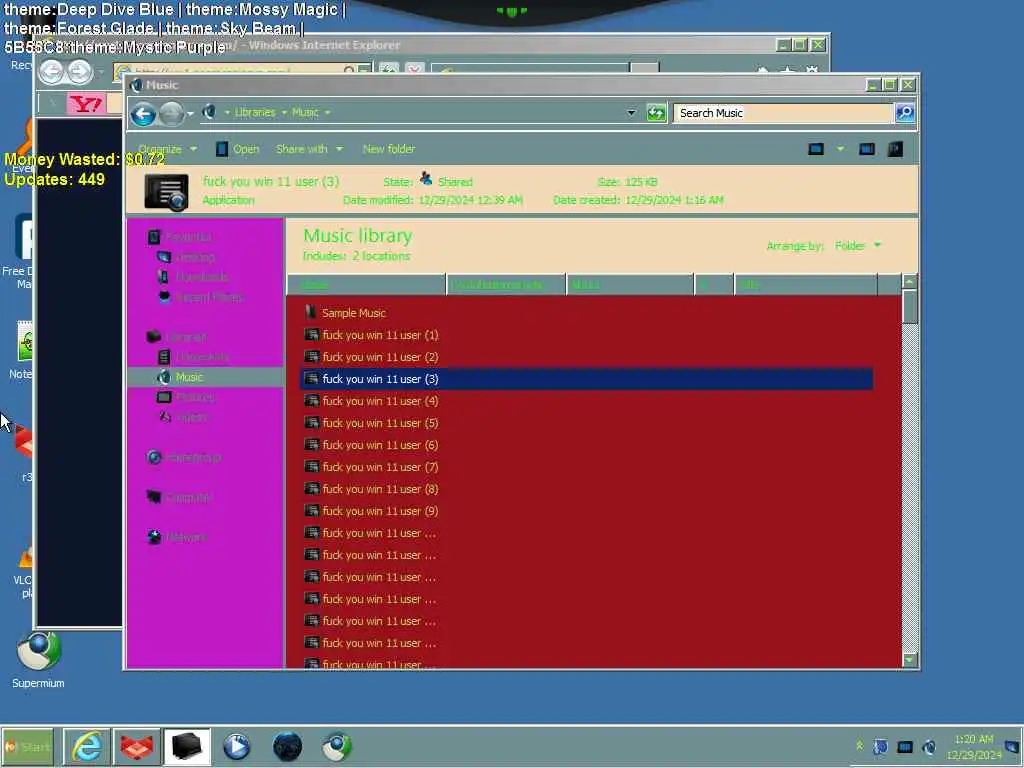Refresh the Music folder view
The width and height of the screenshot is (1024, 768).
coord(656,113)
